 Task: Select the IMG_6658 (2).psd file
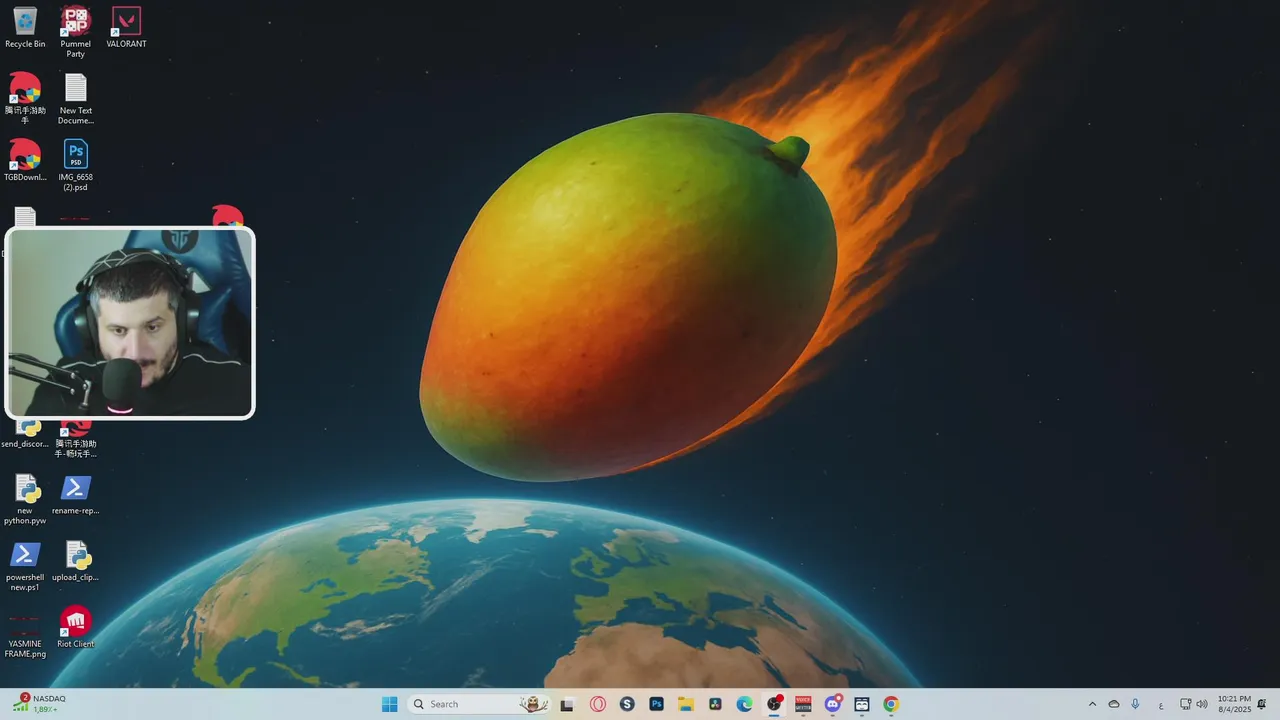point(76,165)
